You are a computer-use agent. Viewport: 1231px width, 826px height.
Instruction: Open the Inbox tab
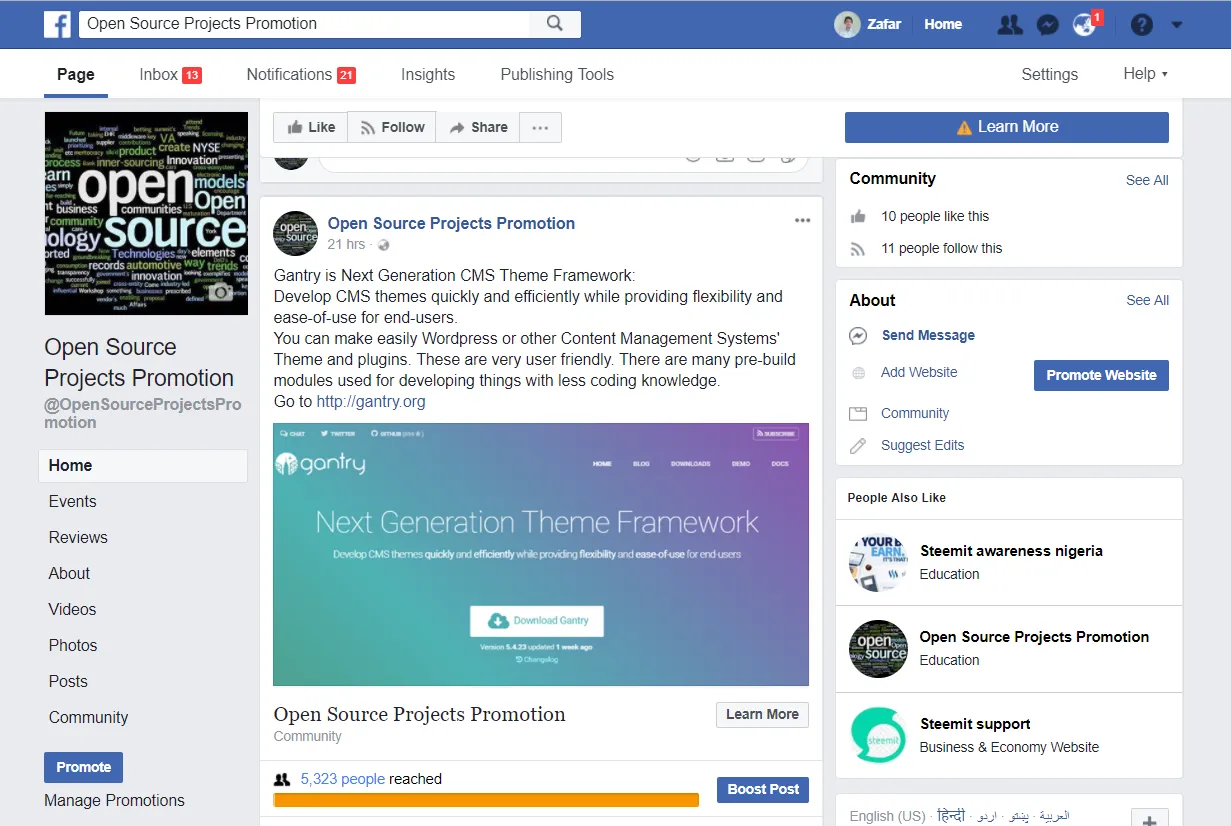click(170, 74)
